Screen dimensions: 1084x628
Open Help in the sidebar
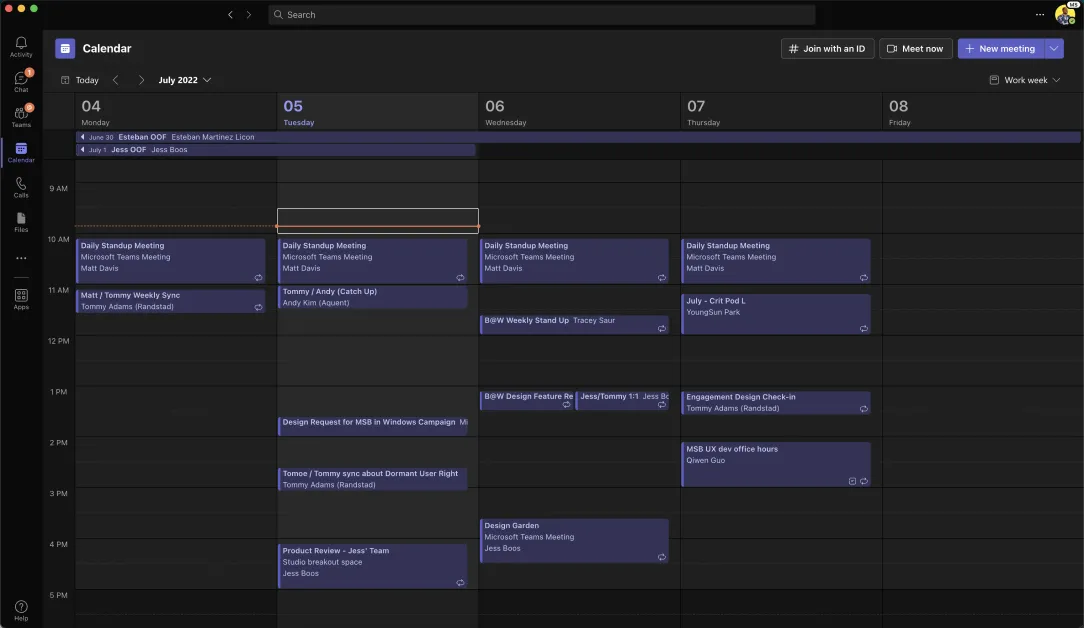click(21, 610)
